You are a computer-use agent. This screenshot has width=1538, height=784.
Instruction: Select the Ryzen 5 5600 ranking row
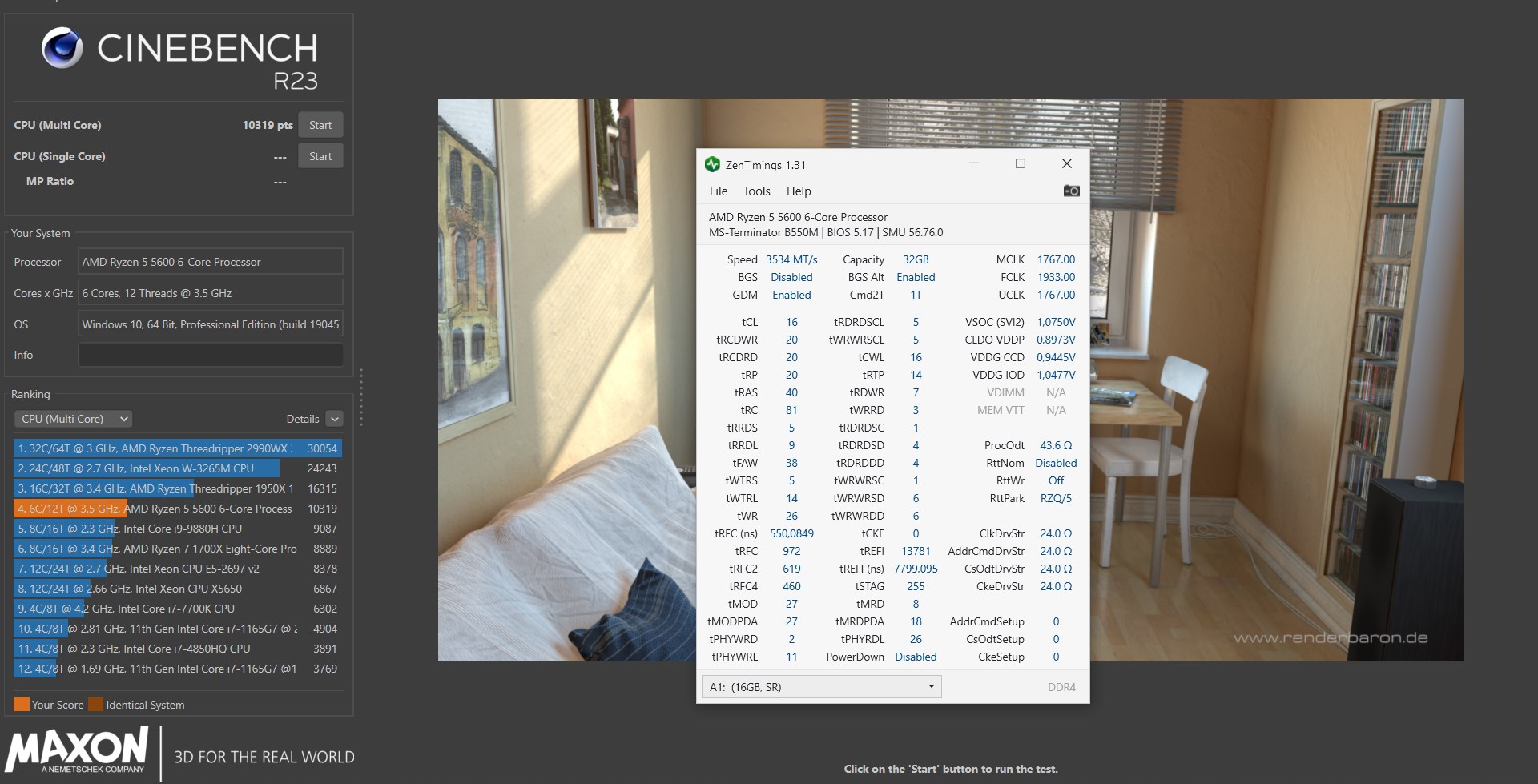[178, 509]
